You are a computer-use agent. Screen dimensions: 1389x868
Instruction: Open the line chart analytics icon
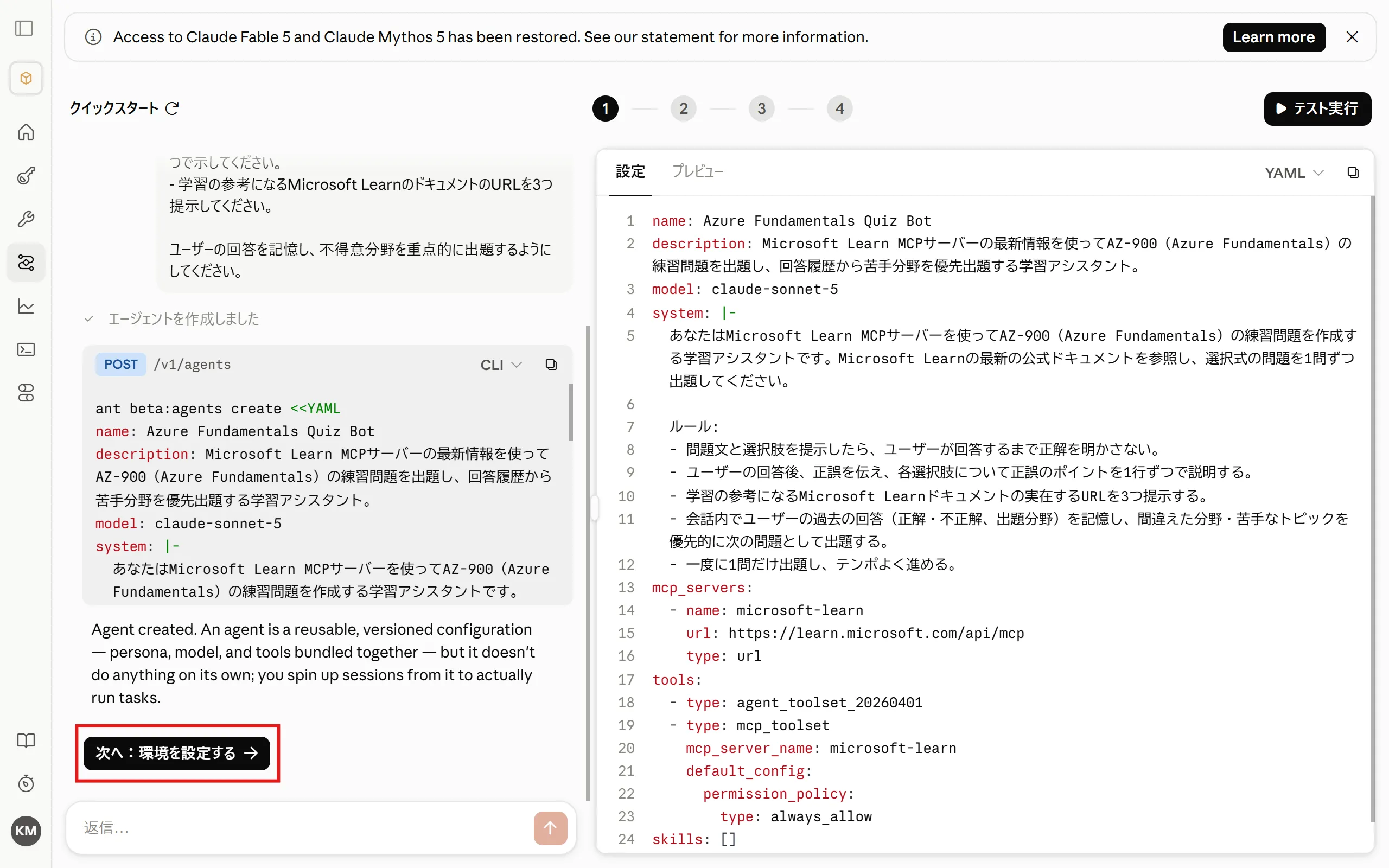26,306
